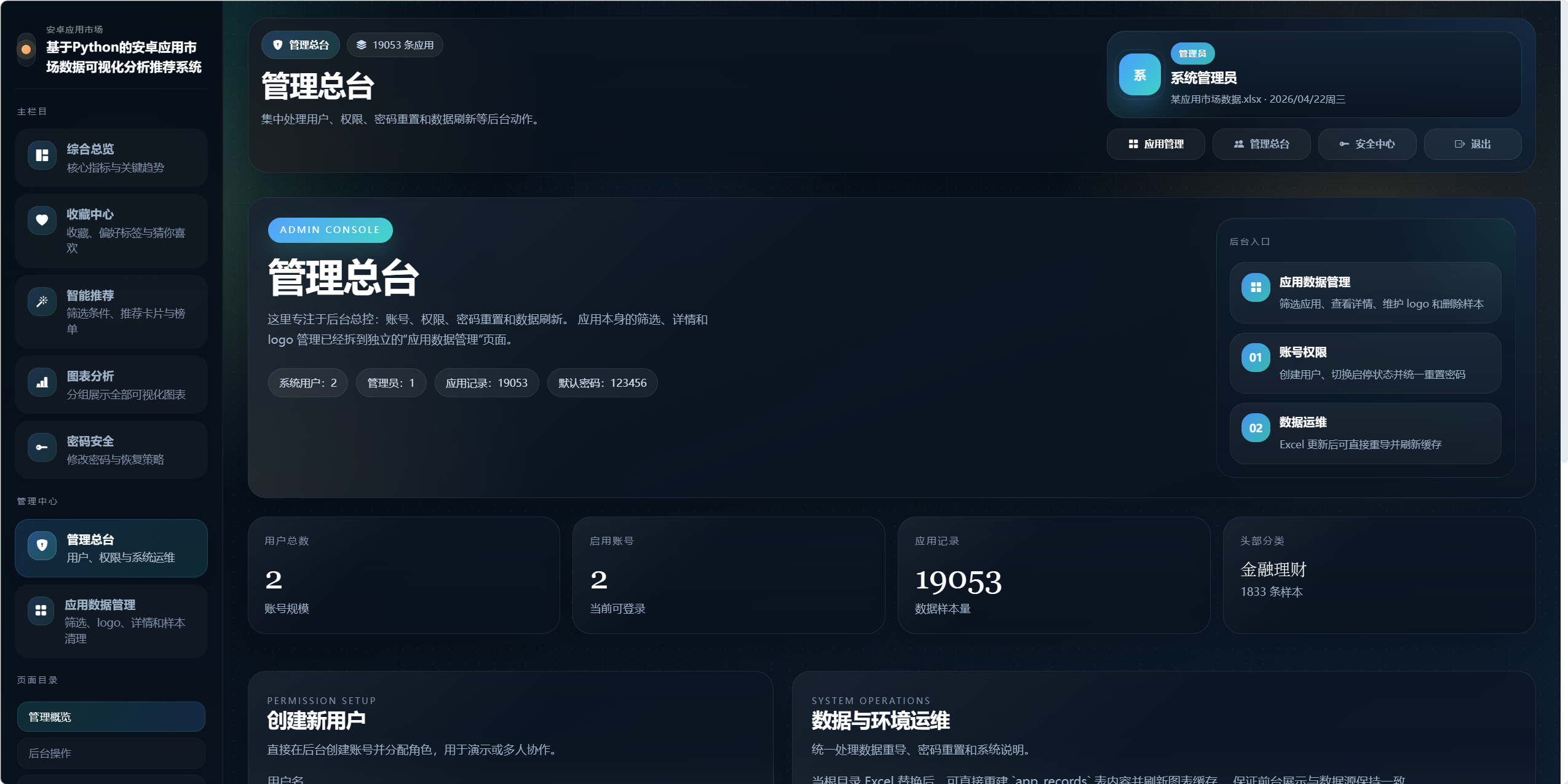Click the 综合总览 dashboard grid icon
1568x784 pixels.
(42, 155)
